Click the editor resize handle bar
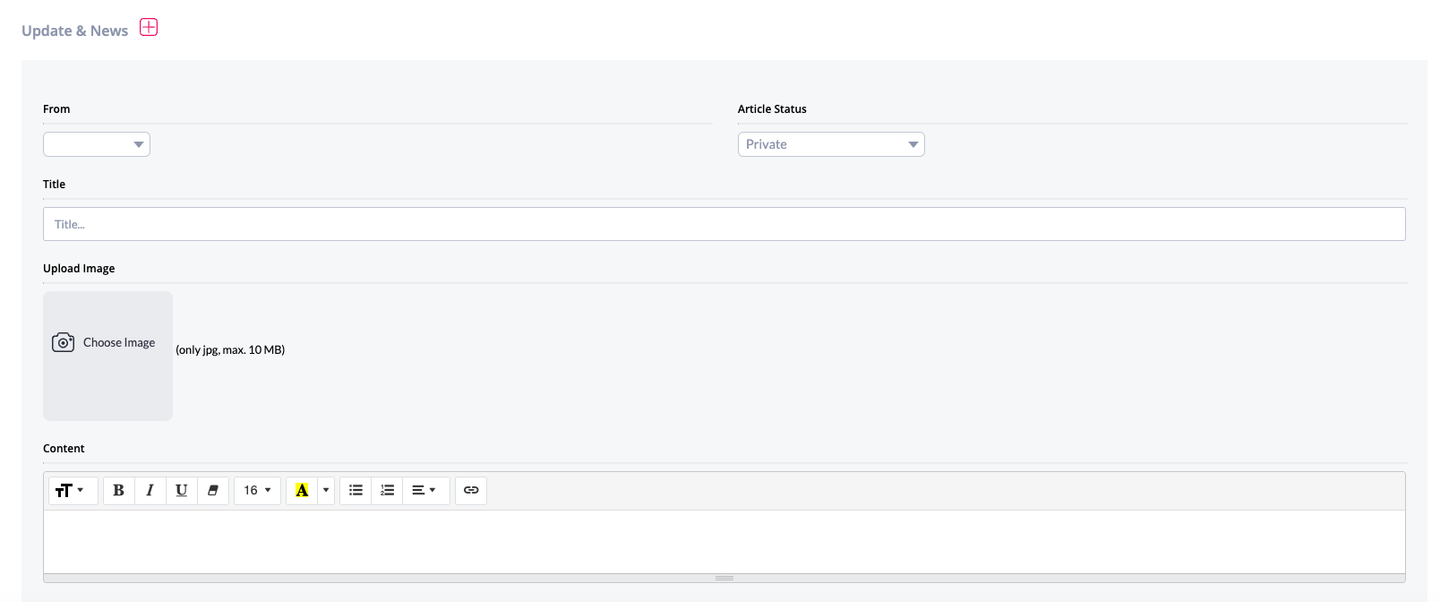Image resolution: width=1440 pixels, height=602 pixels. click(x=724, y=578)
